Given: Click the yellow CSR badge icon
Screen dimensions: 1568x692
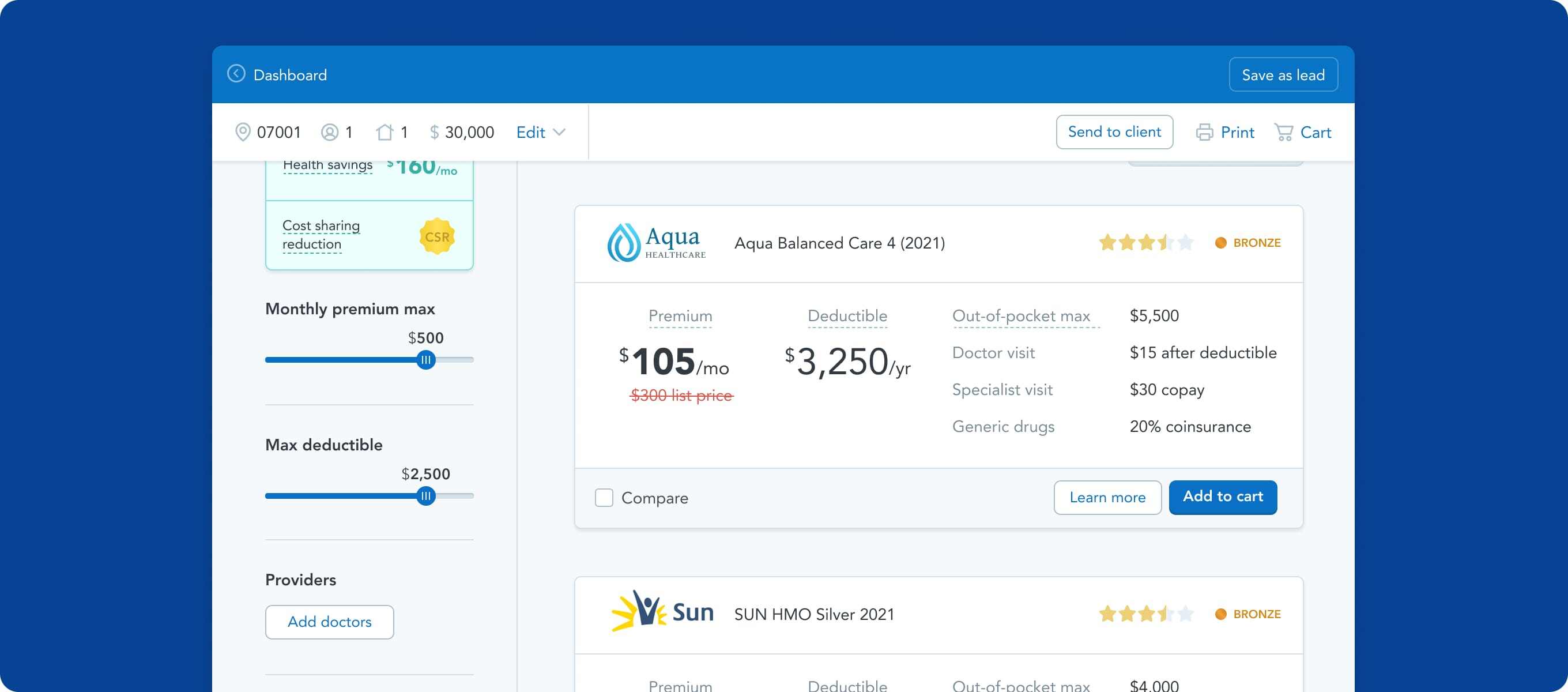Looking at the screenshot, I should click(x=437, y=236).
